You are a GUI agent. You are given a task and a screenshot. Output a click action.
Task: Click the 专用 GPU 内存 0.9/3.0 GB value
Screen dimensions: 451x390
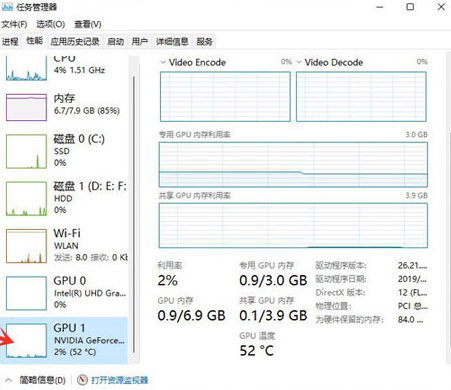(x=273, y=281)
